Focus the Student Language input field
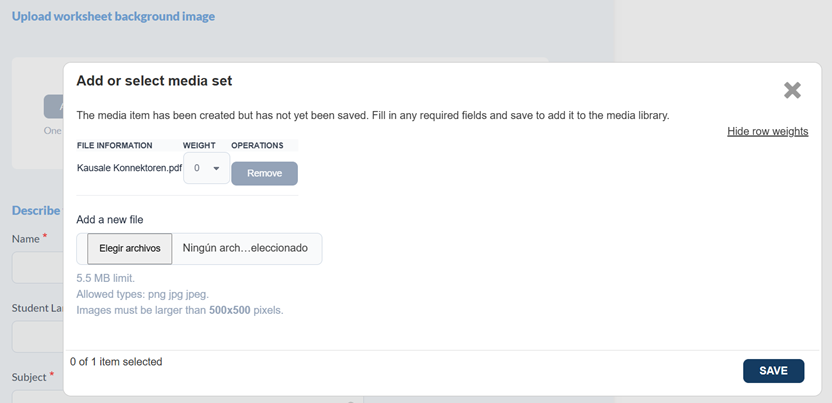Image resolution: width=832 pixels, height=403 pixels. coord(36,337)
